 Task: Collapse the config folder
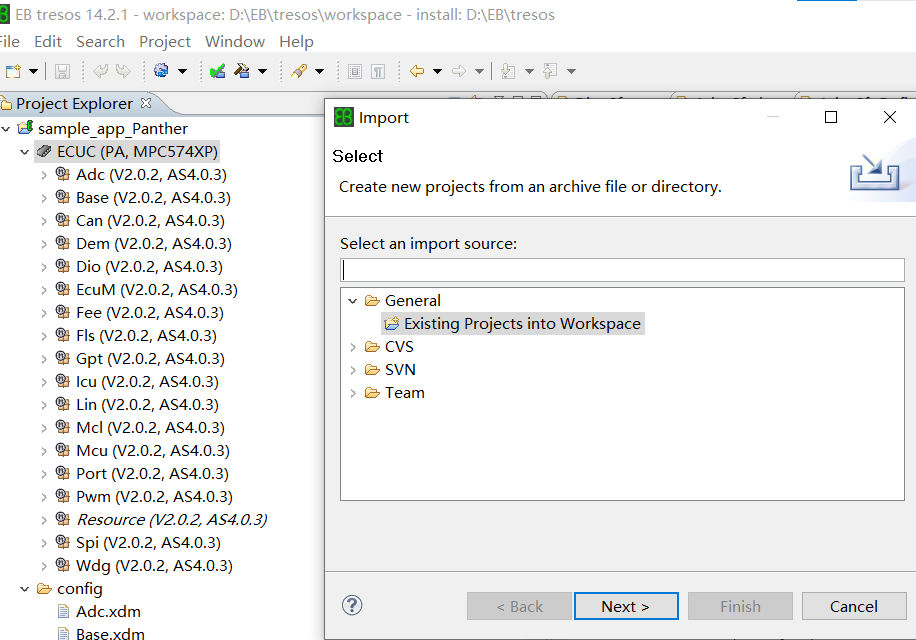[25, 589]
